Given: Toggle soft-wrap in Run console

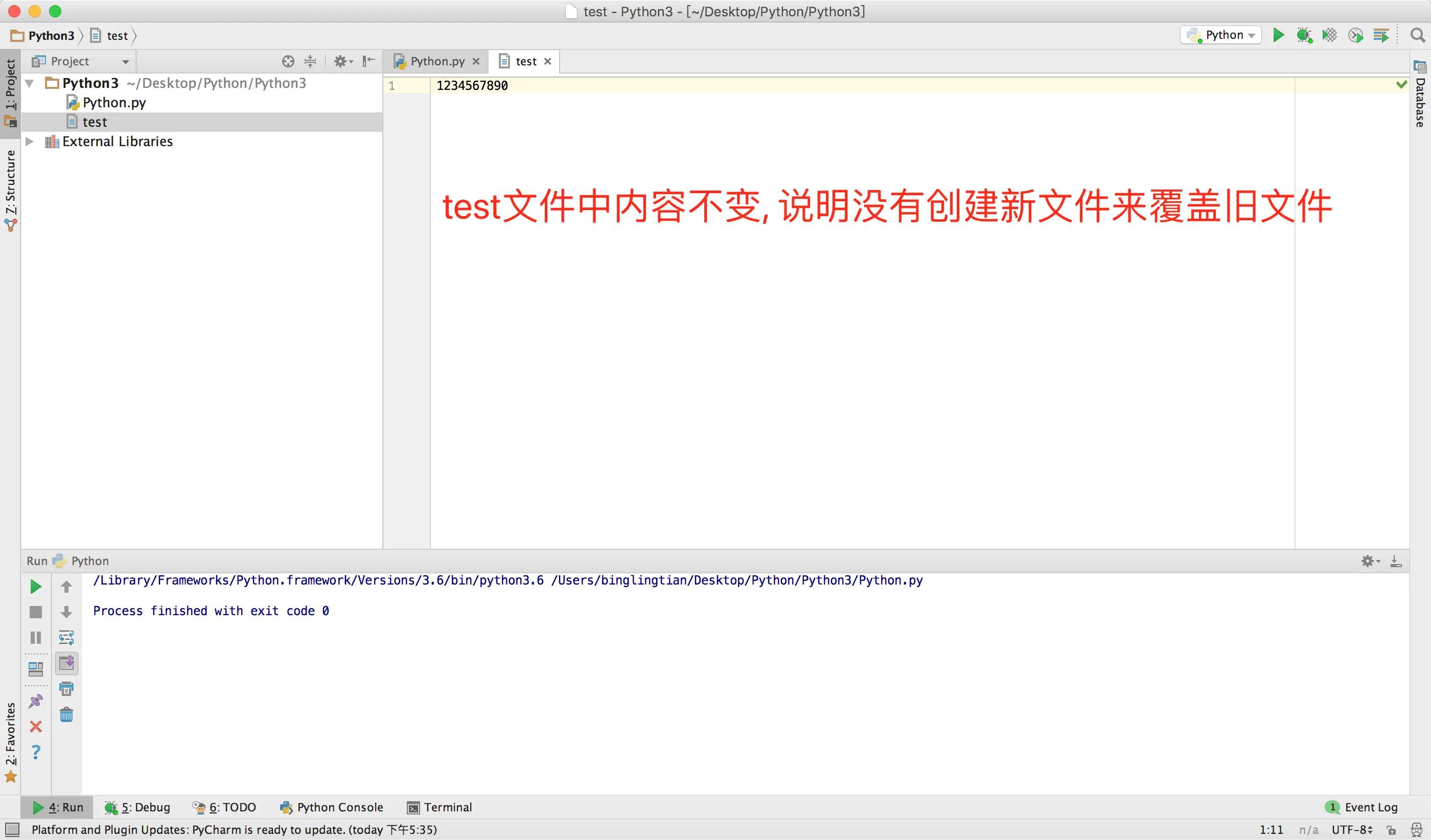Looking at the screenshot, I should (66, 637).
